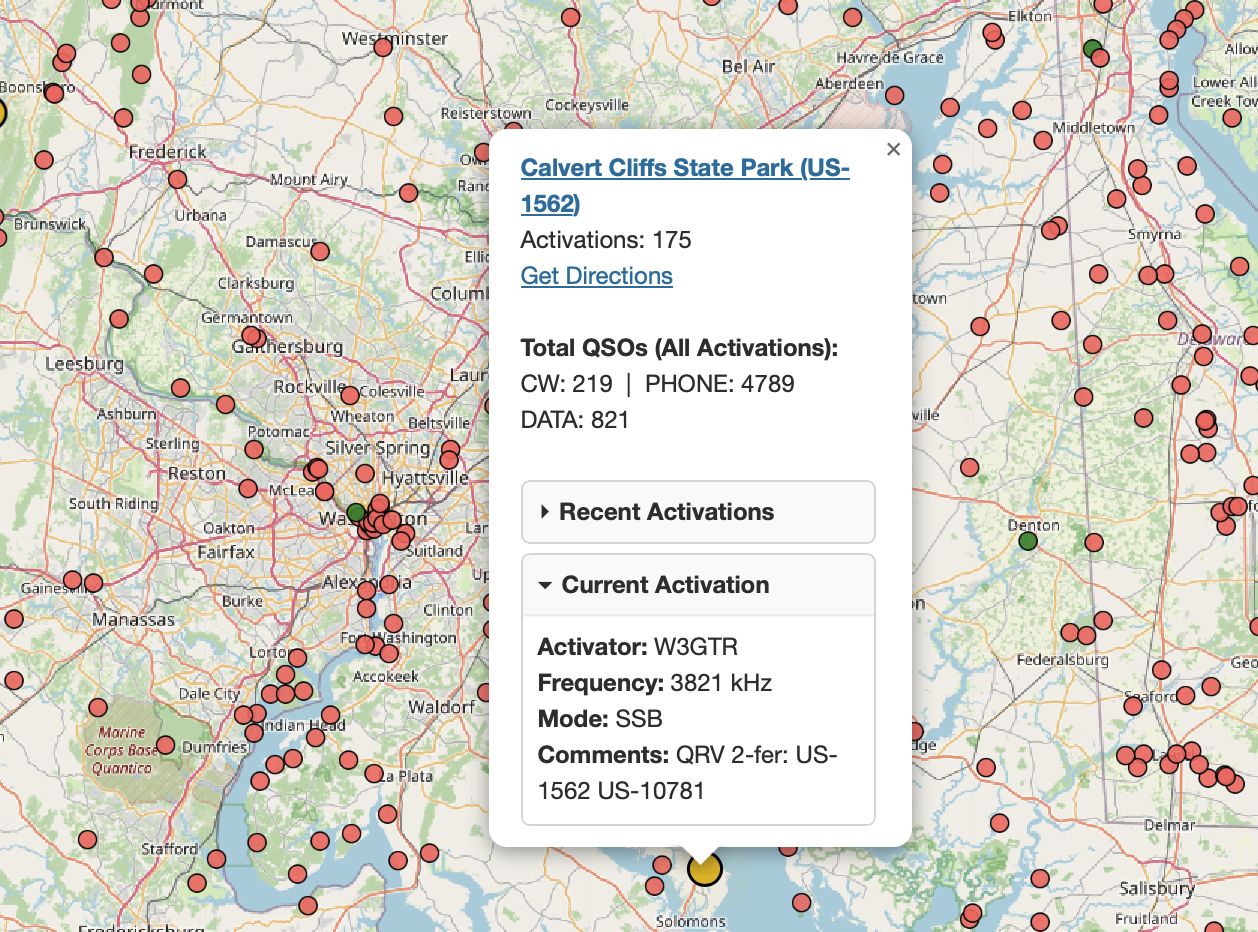The image size is (1258, 932).
Task: Click the green marker in Washington
Action: [355, 512]
